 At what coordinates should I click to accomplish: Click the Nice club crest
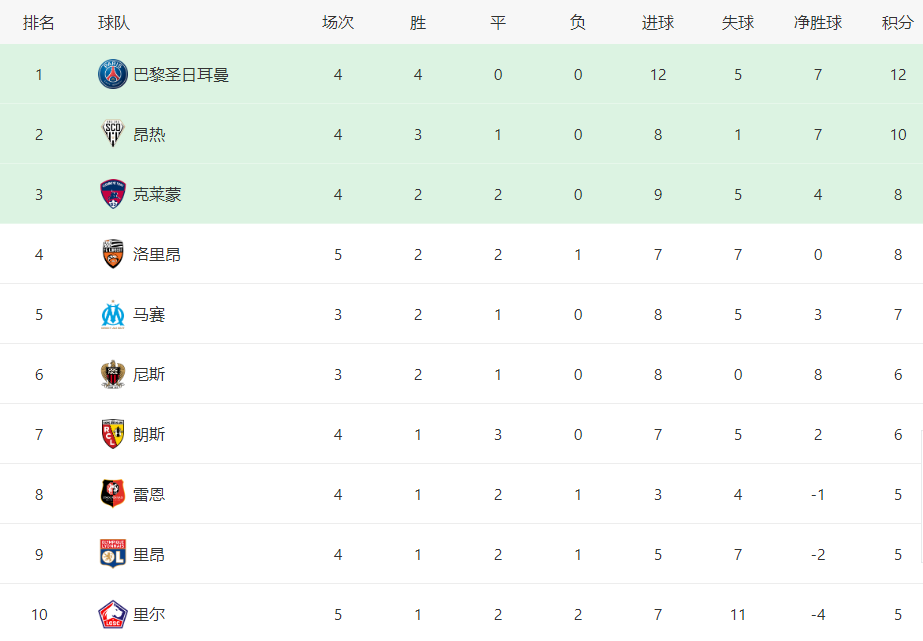pyautogui.click(x=112, y=375)
